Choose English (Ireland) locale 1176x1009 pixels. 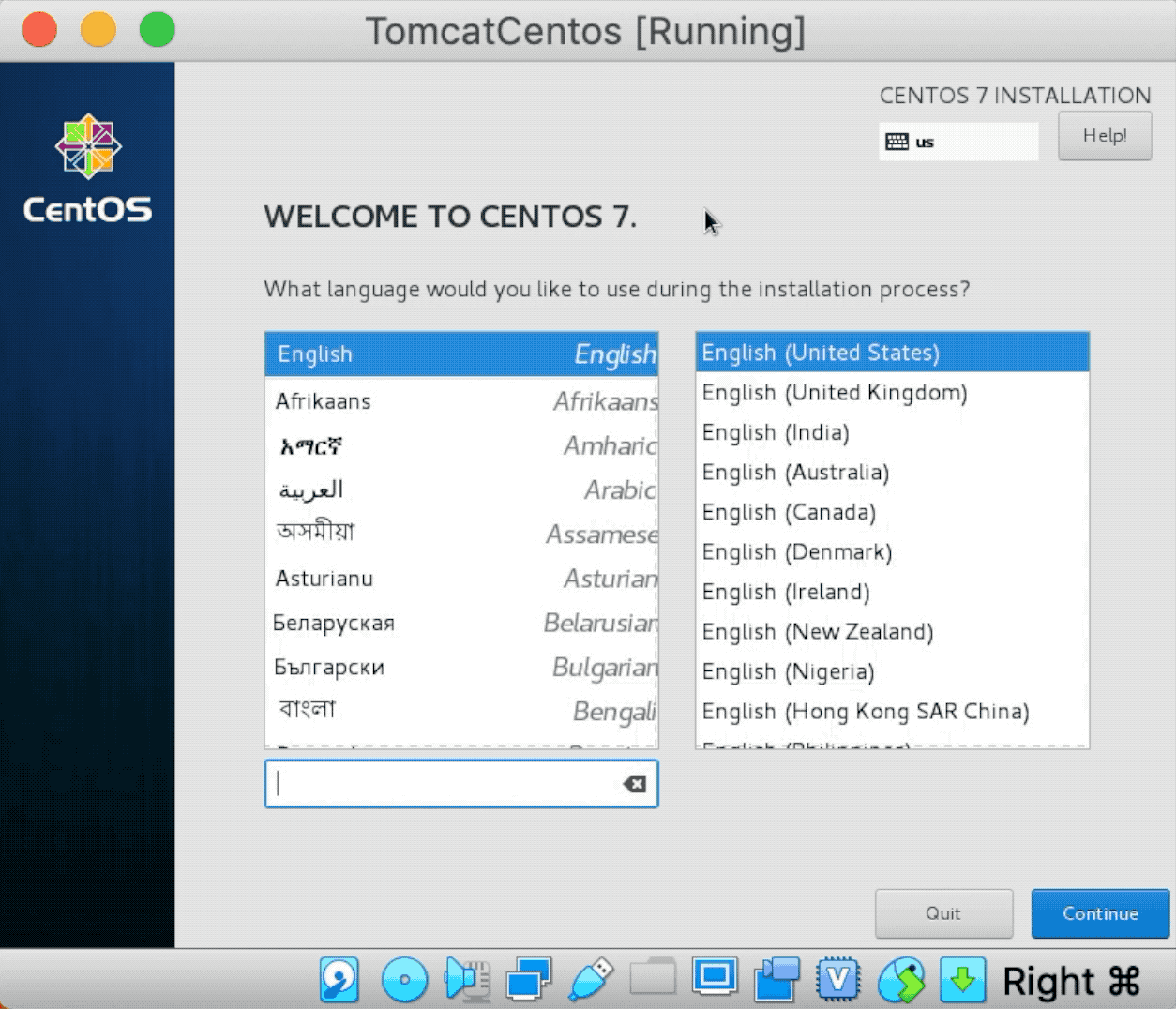pos(892,592)
